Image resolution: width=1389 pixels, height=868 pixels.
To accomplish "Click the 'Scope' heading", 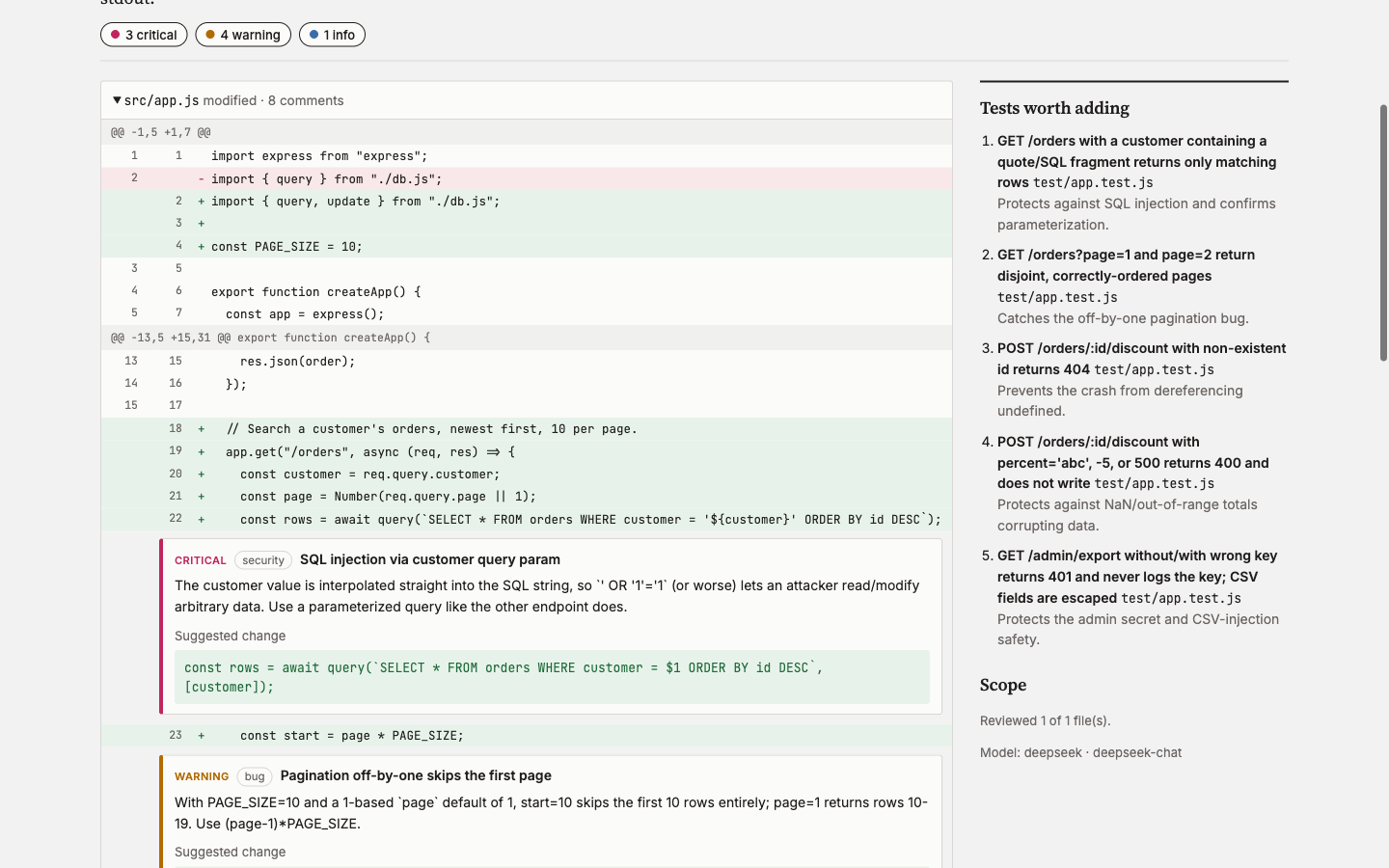I will (x=1003, y=685).
